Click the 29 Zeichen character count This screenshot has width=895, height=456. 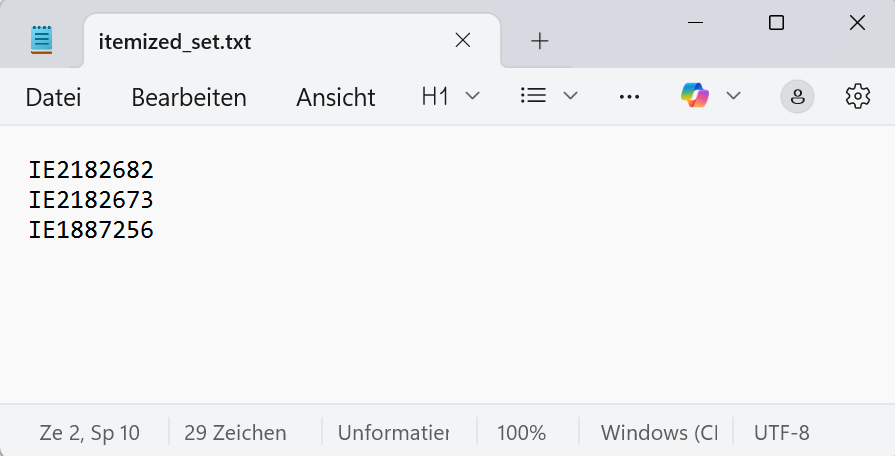point(235,433)
